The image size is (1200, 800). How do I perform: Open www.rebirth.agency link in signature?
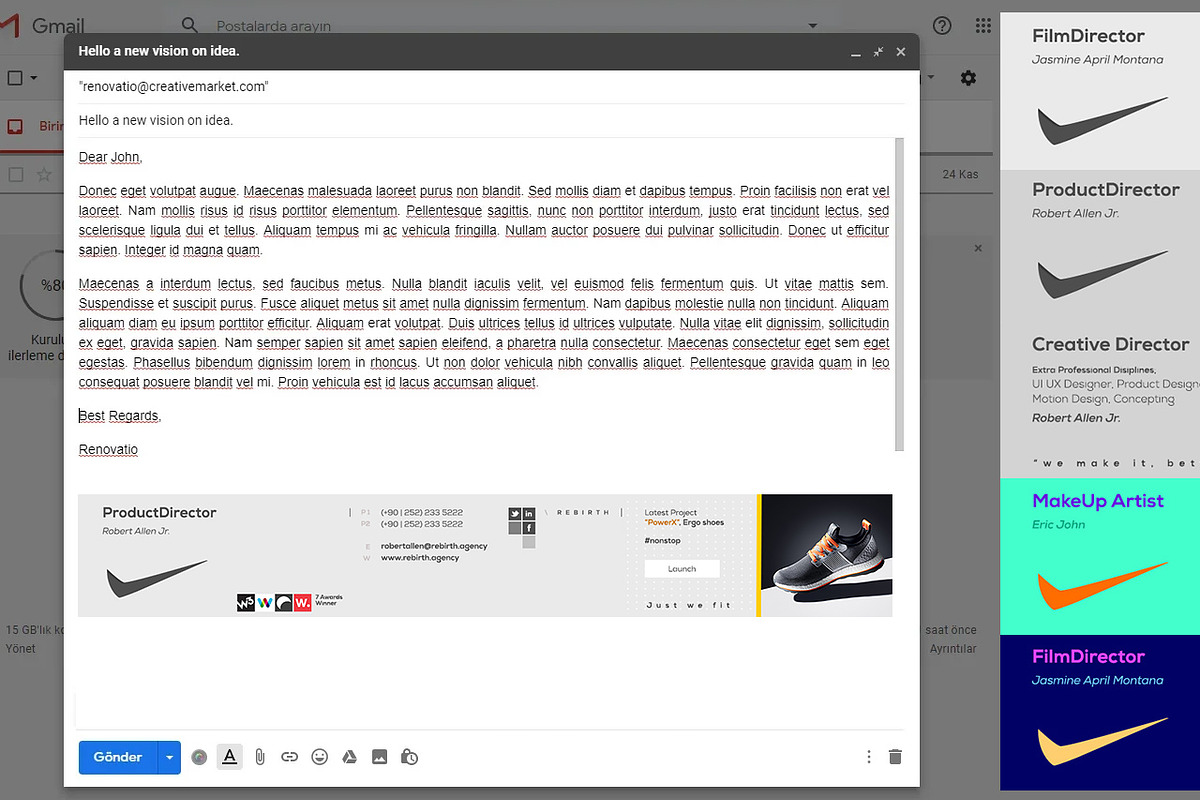pos(420,558)
